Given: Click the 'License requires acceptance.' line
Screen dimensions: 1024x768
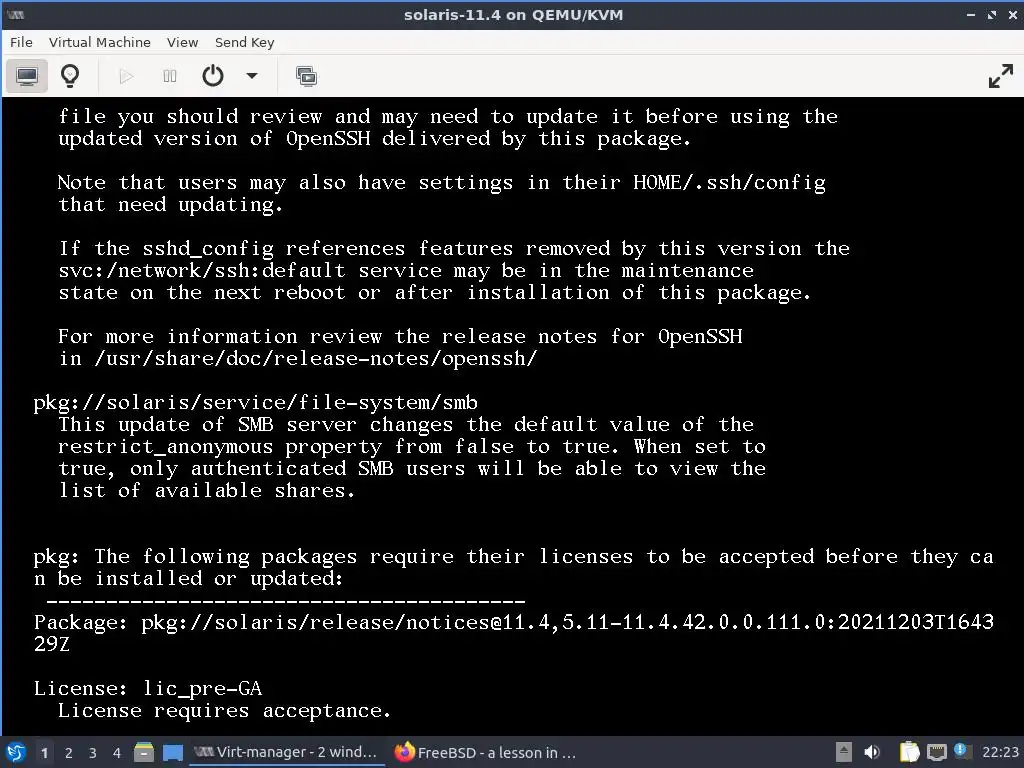Looking at the screenshot, I should point(224,711).
